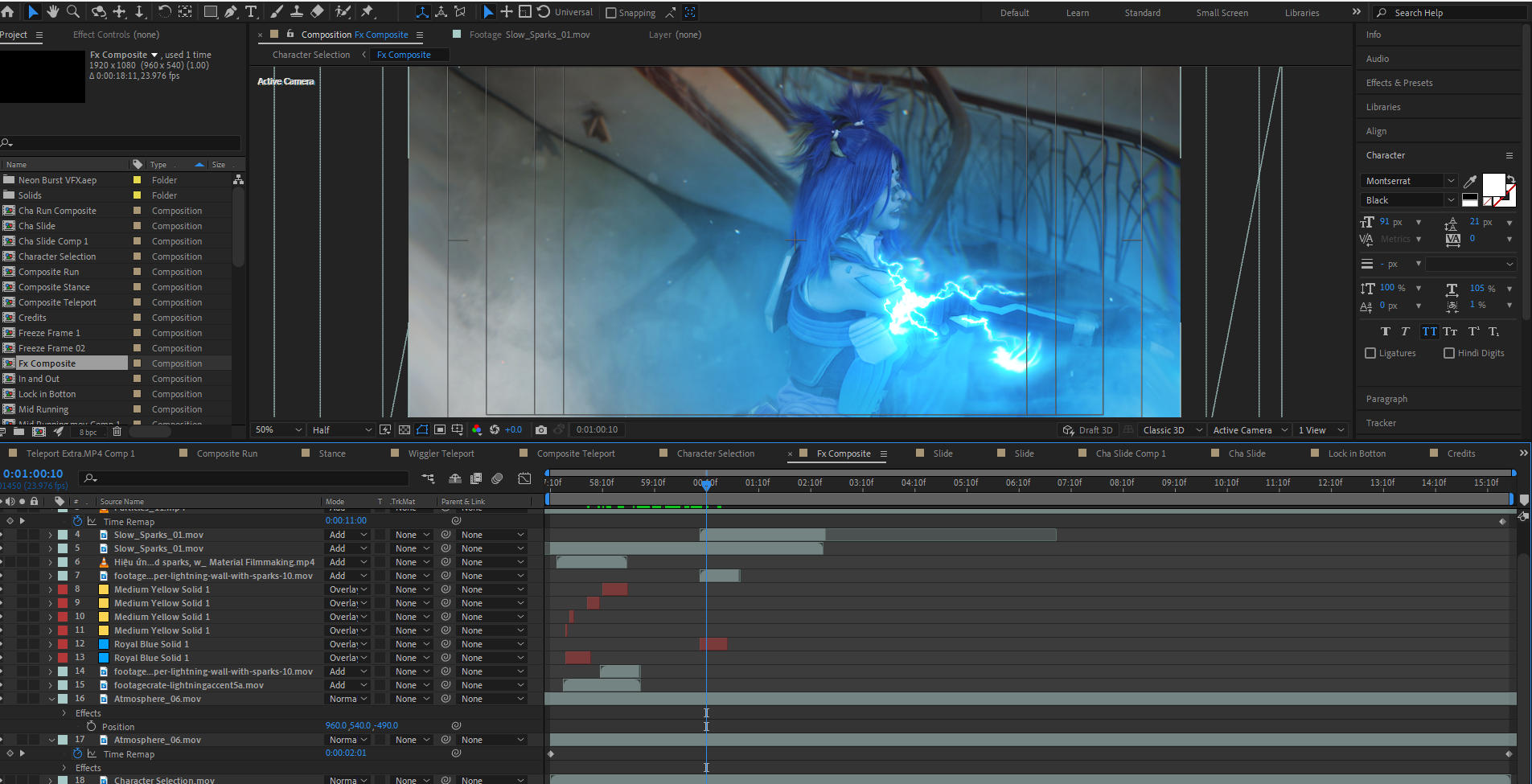
Task: Switch to Character Selection timeline tab
Action: [715, 454]
